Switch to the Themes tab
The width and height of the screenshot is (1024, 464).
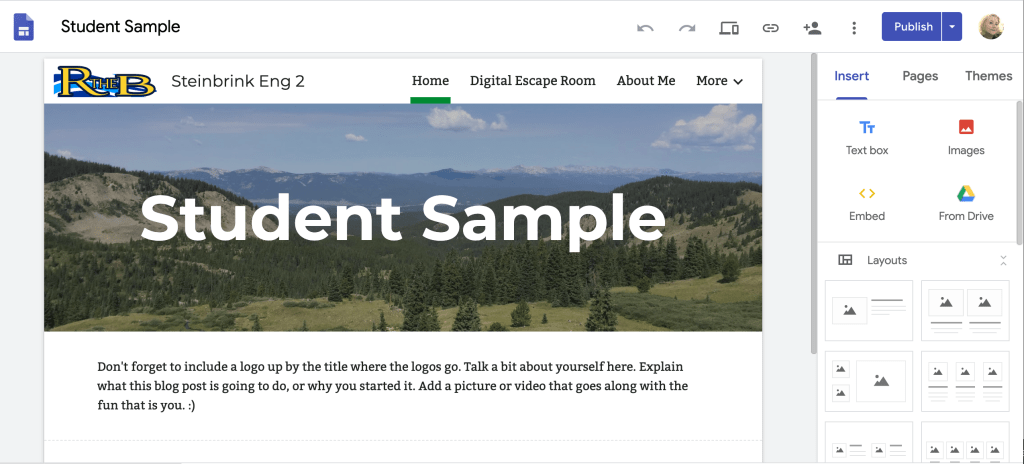(988, 76)
